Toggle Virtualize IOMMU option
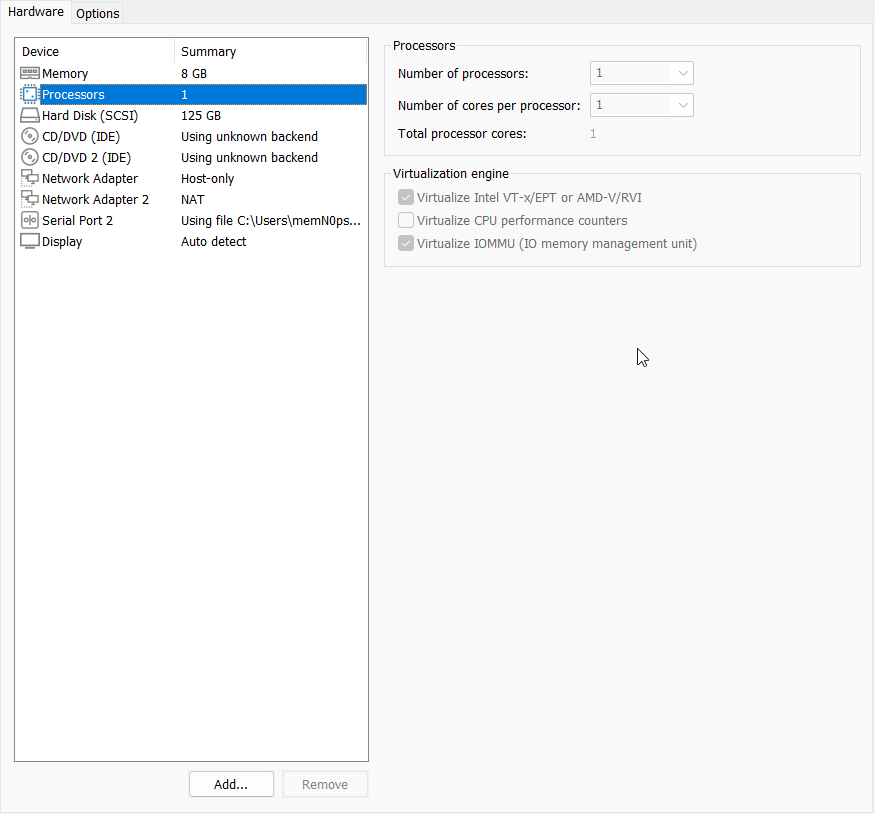Viewport: 875px width, 814px height. point(406,243)
